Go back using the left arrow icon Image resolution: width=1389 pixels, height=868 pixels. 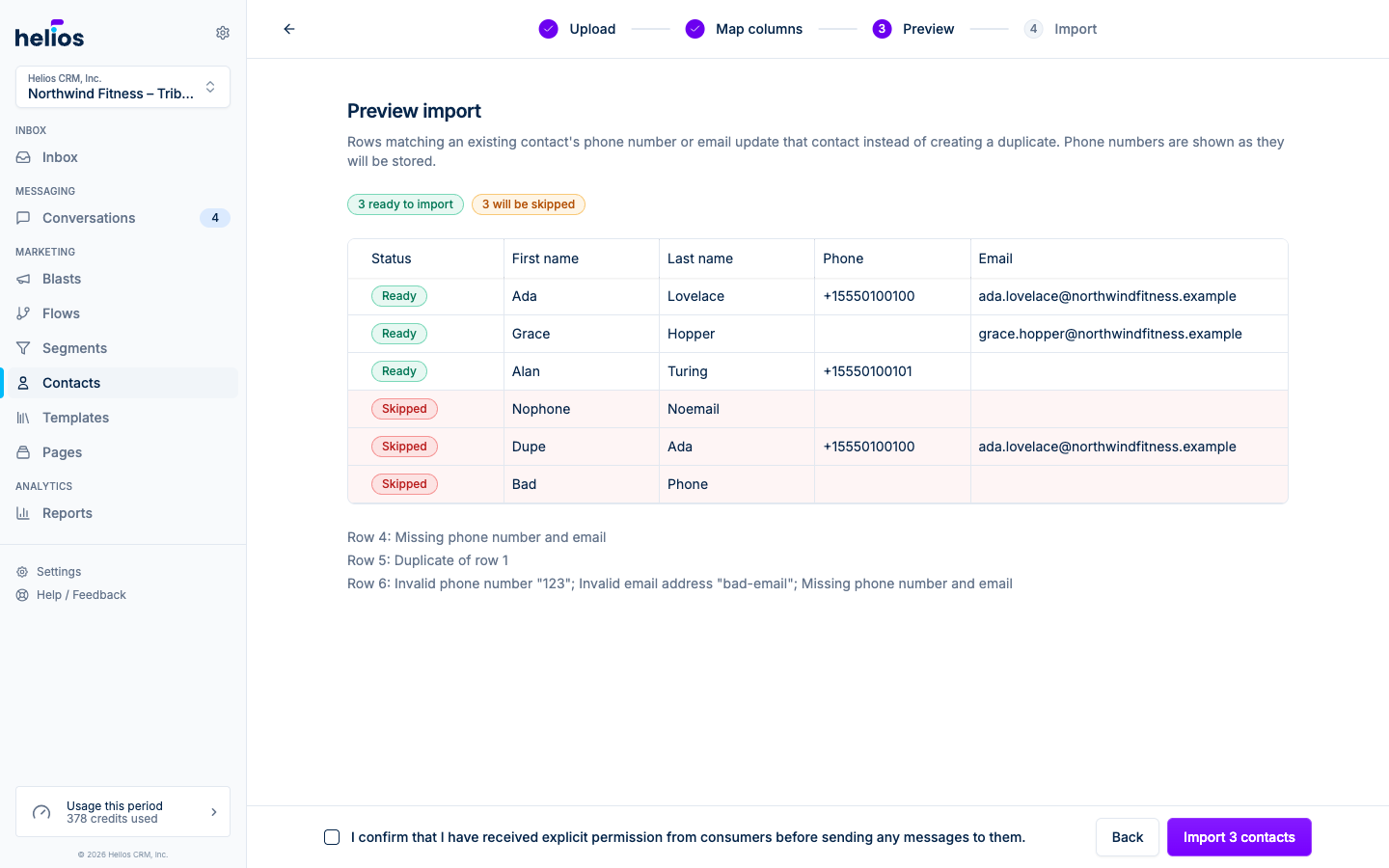289,29
